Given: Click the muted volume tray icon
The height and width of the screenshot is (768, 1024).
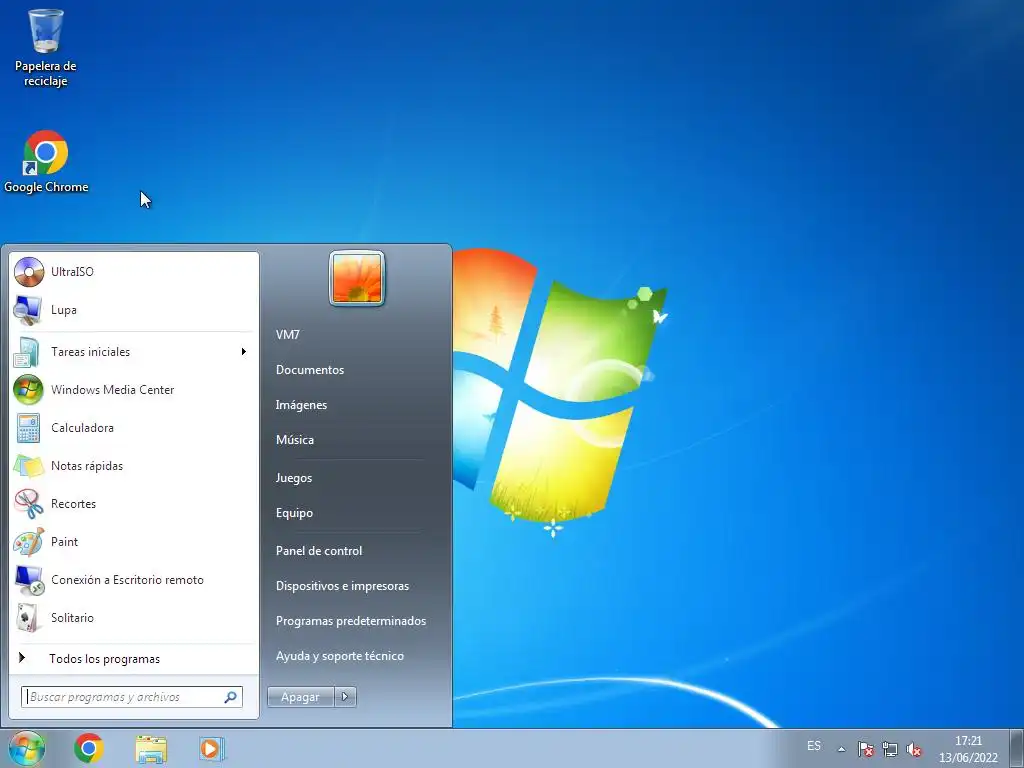Looking at the screenshot, I should [914, 749].
